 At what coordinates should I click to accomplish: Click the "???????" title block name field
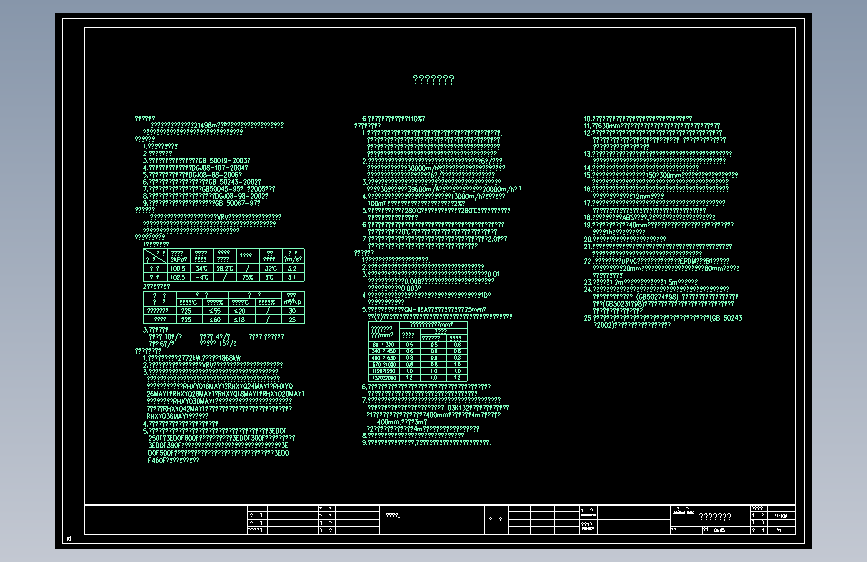(x=715, y=517)
